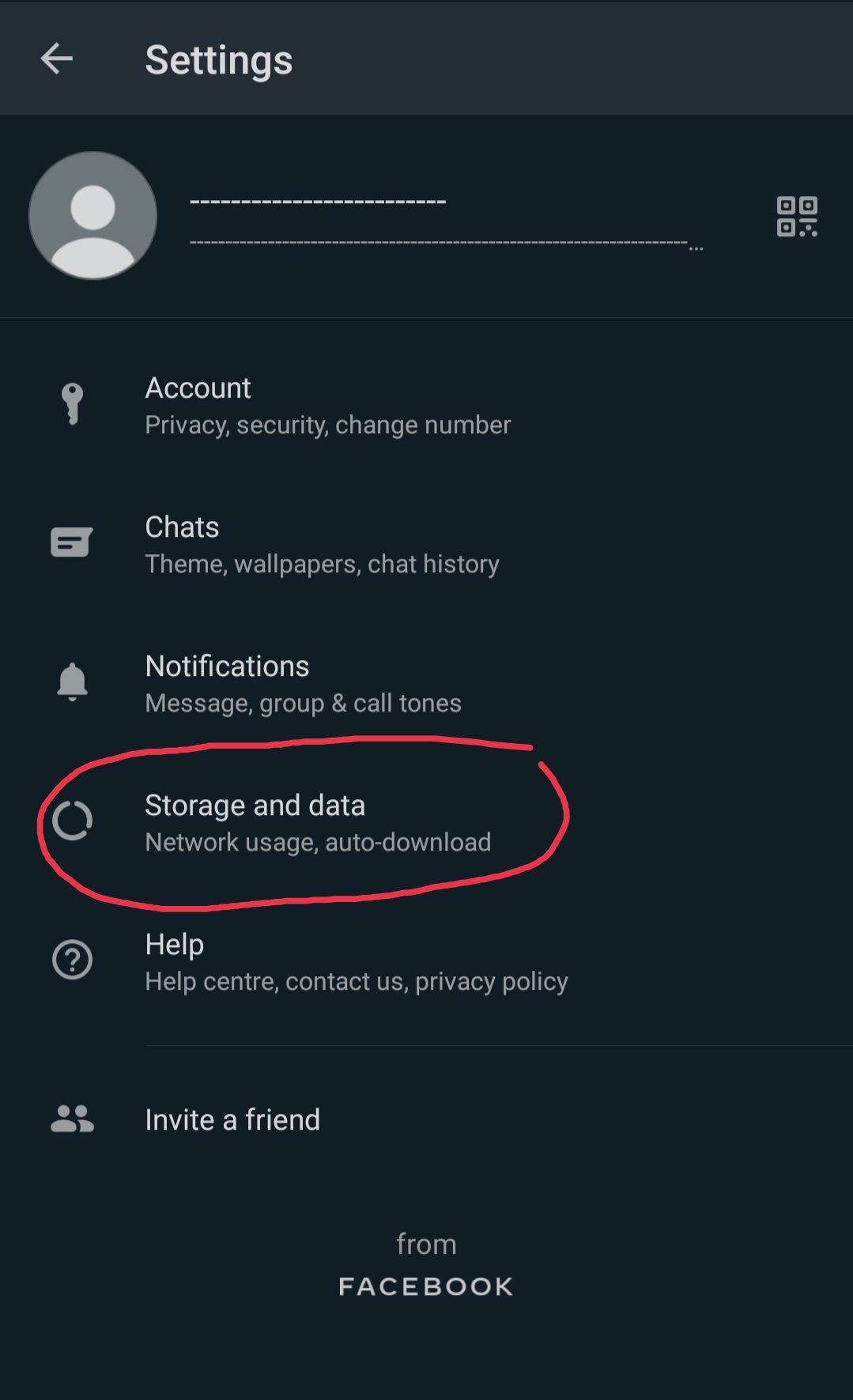Tap Privacy, security, change number subtitle
The width and height of the screenshot is (853, 1400).
[328, 425]
